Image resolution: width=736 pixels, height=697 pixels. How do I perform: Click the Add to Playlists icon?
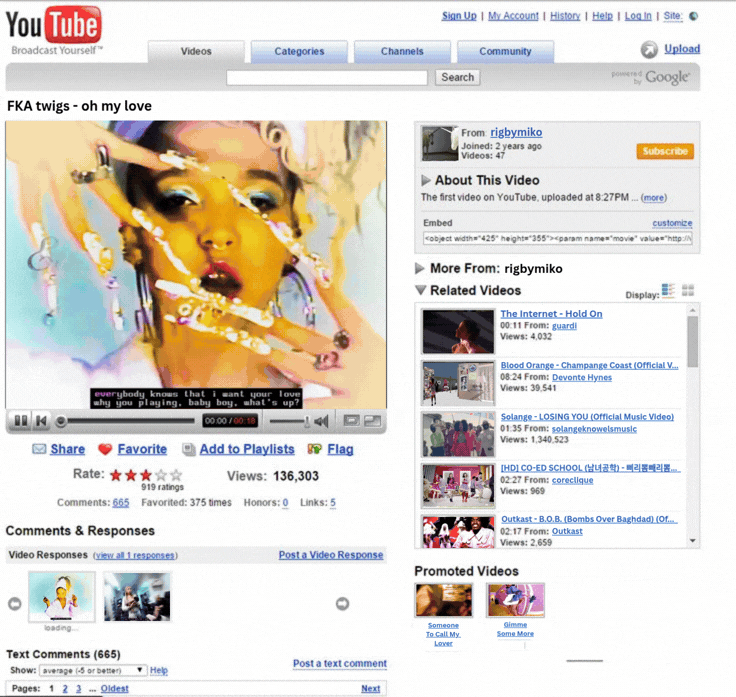pos(189,449)
